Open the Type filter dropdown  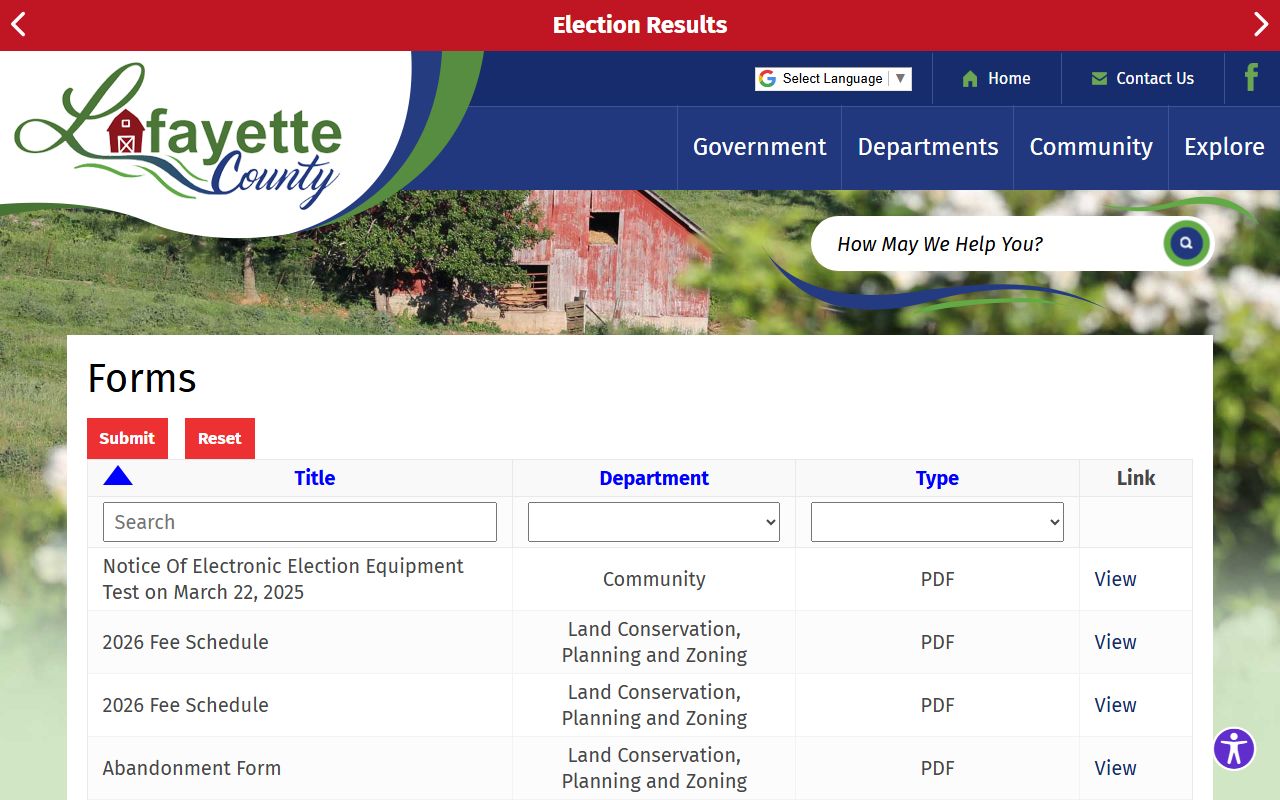coord(937,522)
